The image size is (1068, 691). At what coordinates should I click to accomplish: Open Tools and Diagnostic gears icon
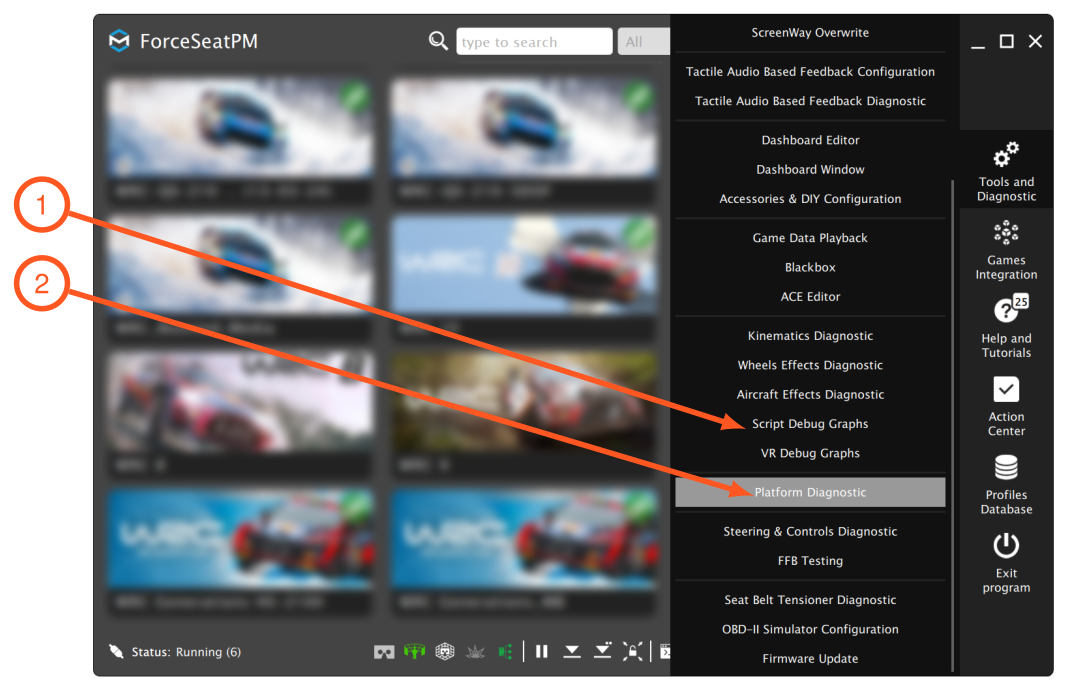pos(1006,155)
